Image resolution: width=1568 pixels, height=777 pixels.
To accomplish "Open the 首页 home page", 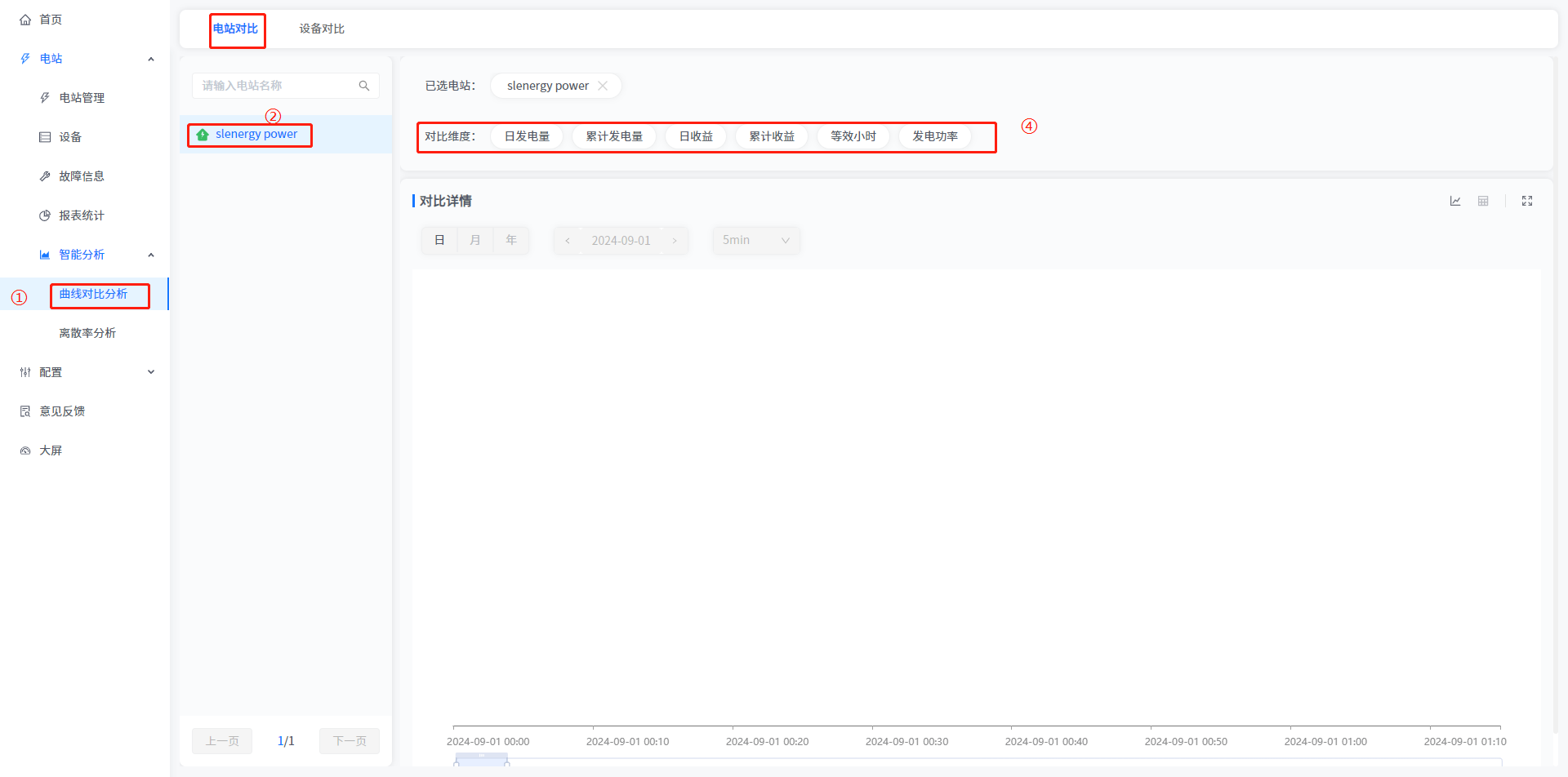I will (x=51, y=20).
